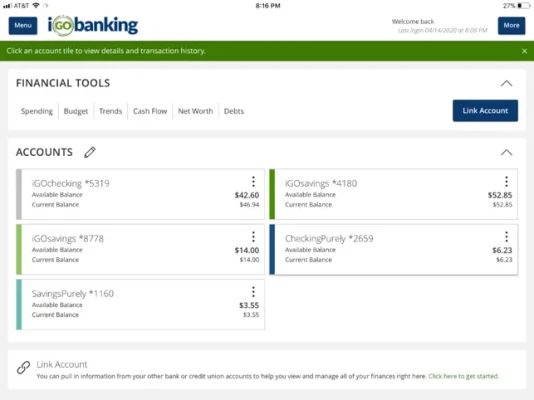Tap the More button
The width and height of the screenshot is (534, 400).
tap(511, 26)
